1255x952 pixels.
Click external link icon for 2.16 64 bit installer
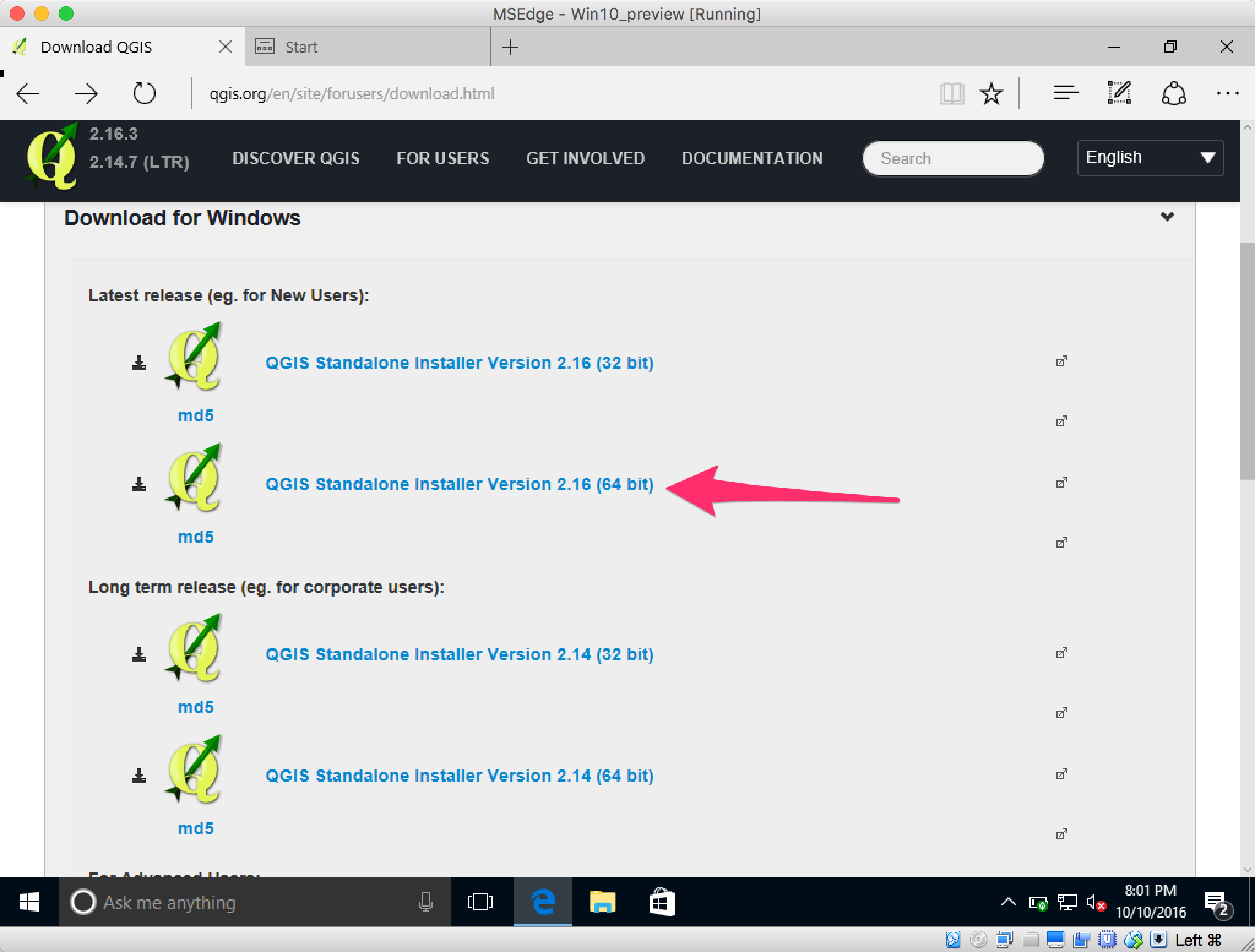point(1062,482)
